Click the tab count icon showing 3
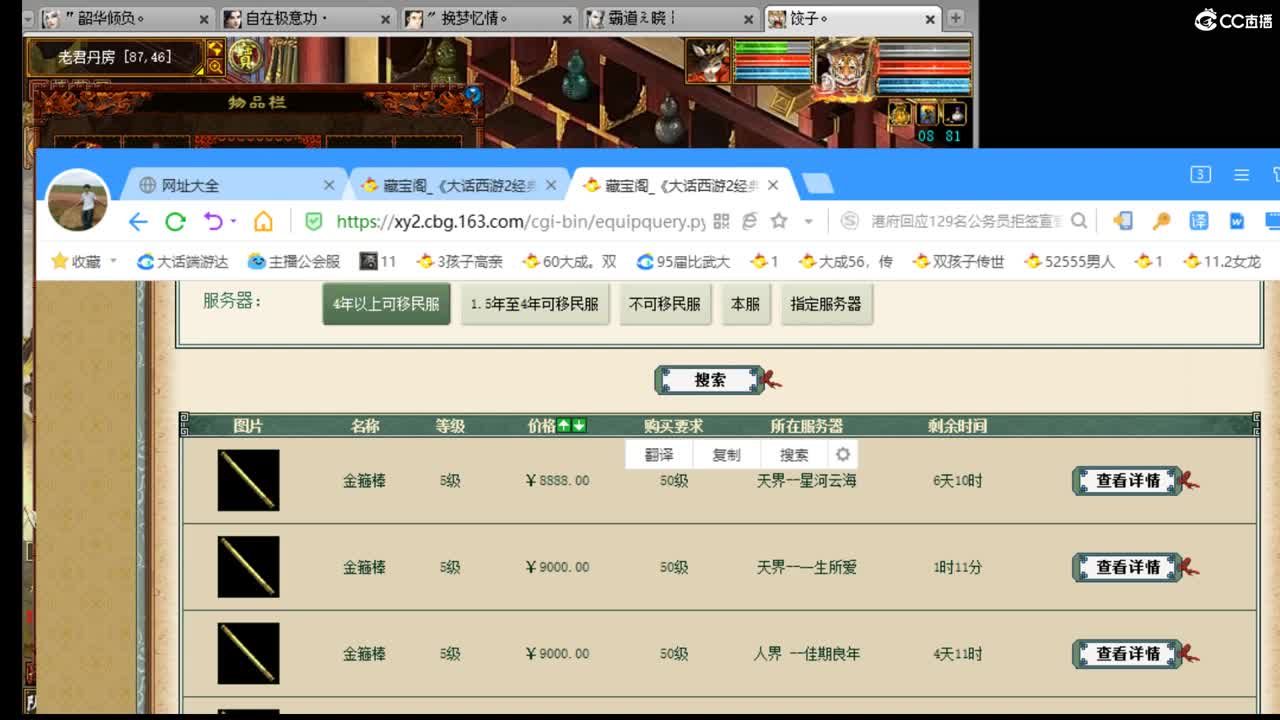 point(1200,175)
